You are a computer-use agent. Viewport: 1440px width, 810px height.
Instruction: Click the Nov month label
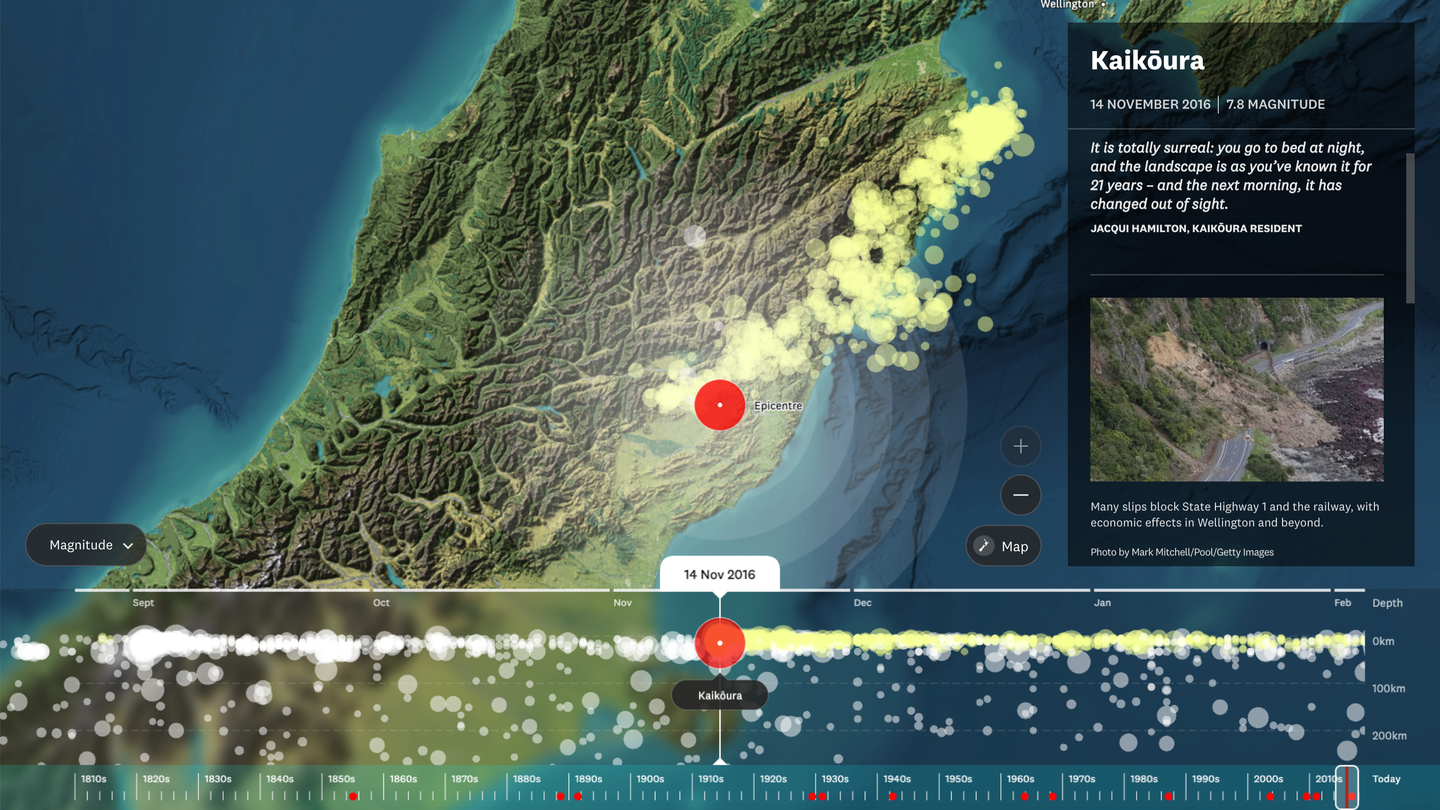[622, 603]
